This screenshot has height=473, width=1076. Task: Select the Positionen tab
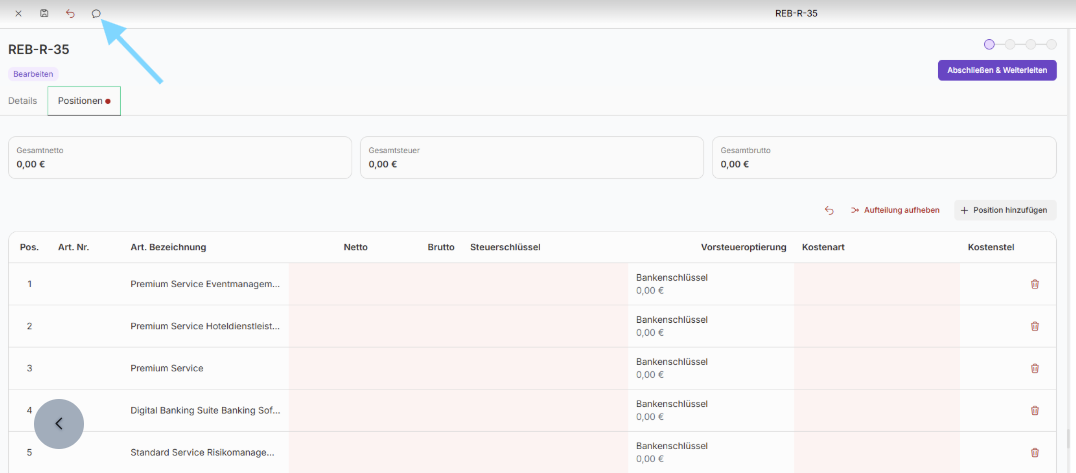pos(84,101)
